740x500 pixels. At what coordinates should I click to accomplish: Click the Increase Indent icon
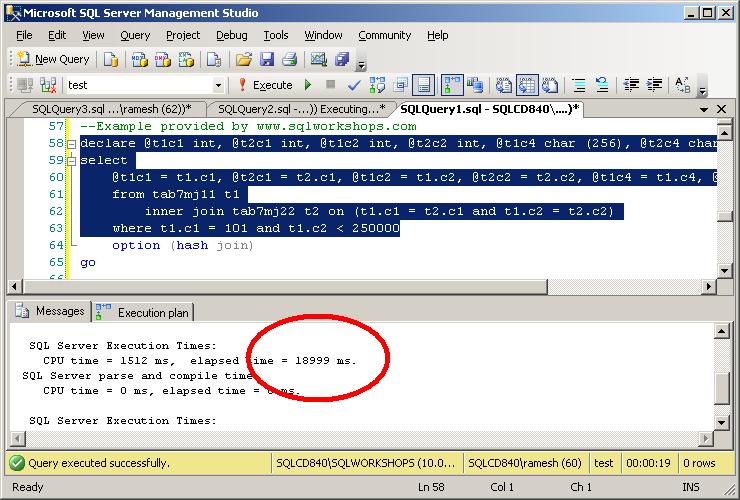[654, 85]
